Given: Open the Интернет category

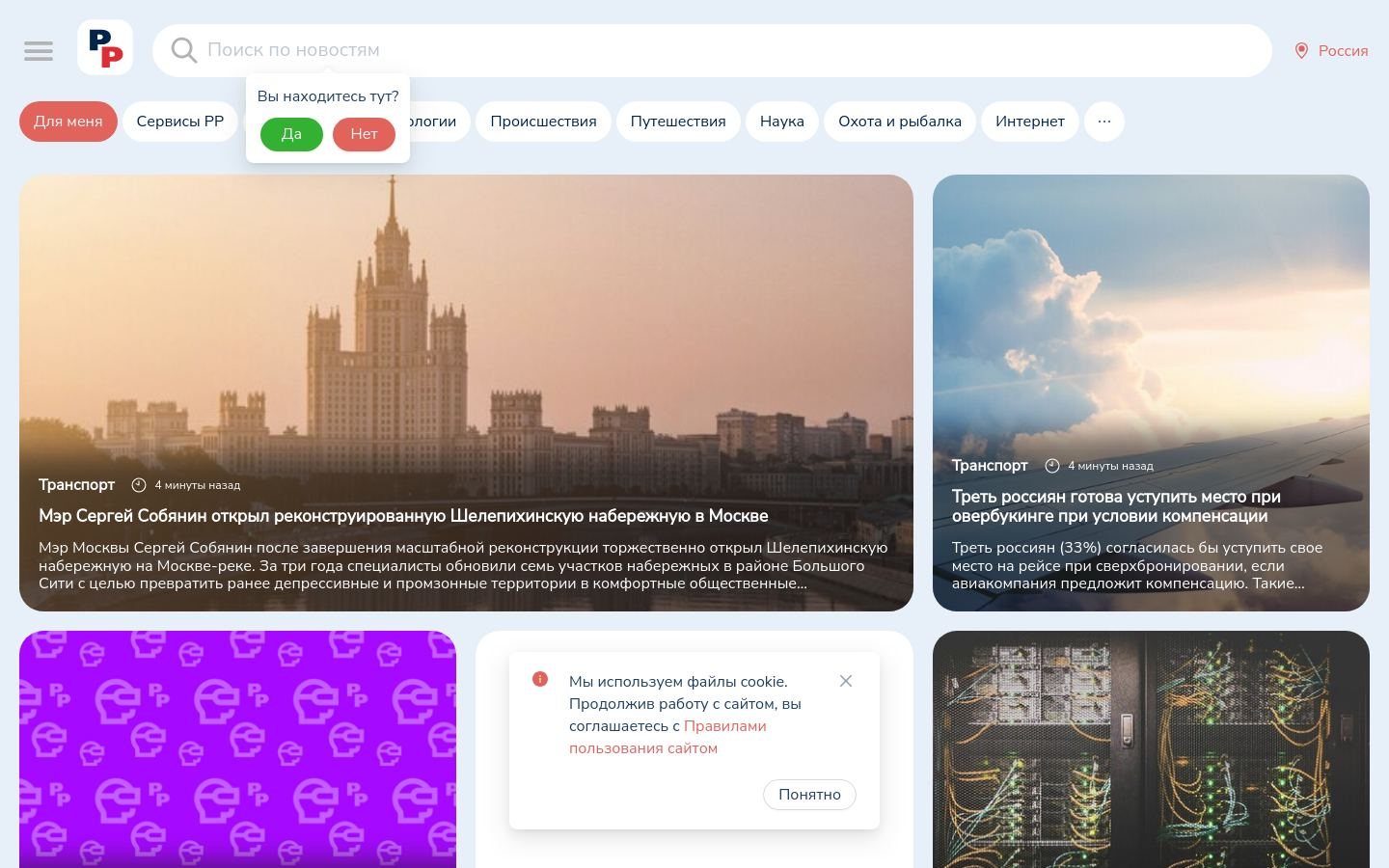Looking at the screenshot, I should pyautogui.click(x=1030, y=122).
